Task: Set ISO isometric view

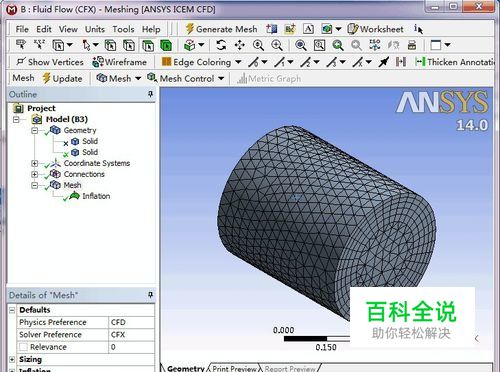Action: coord(375,45)
